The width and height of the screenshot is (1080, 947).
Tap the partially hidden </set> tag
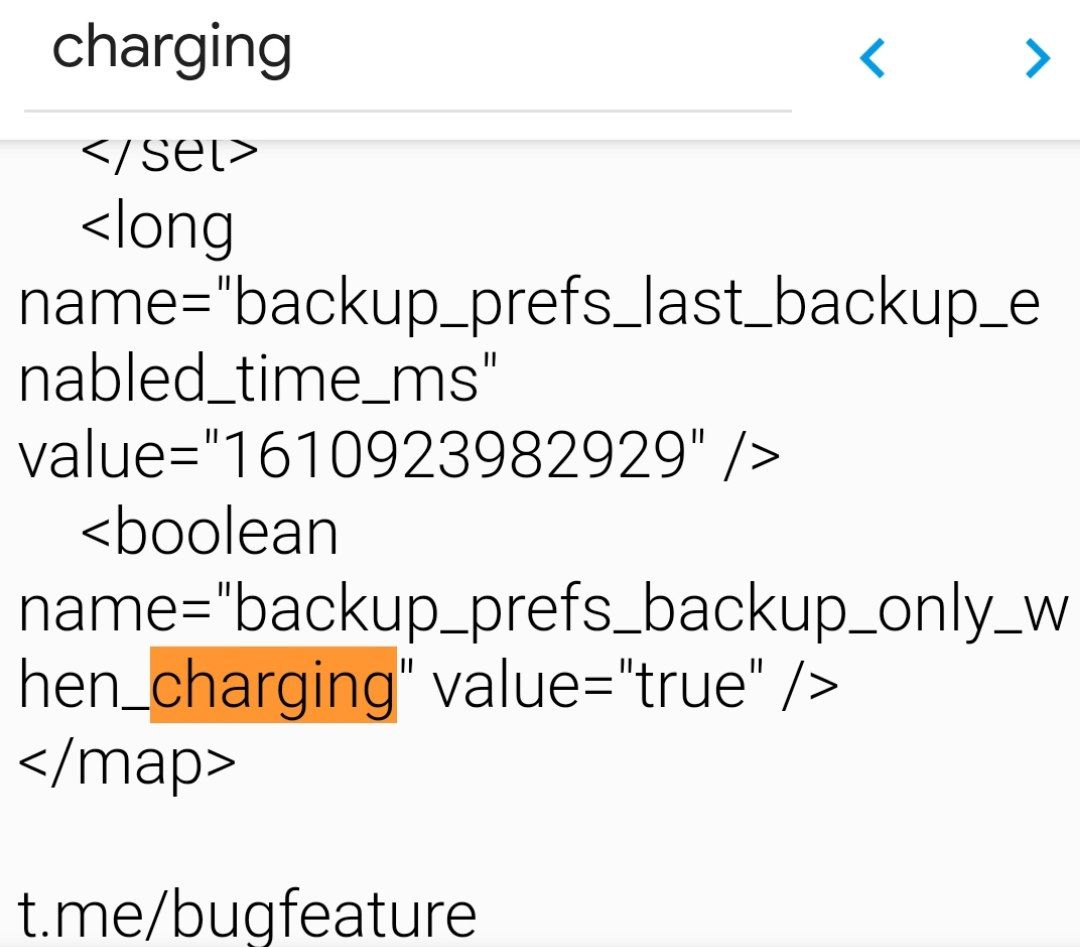169,153
